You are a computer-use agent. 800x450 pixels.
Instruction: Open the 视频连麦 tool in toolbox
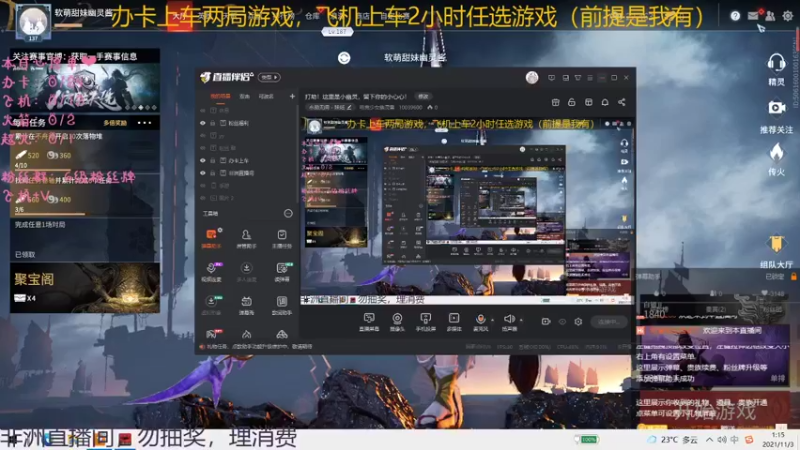coord(211,271)
